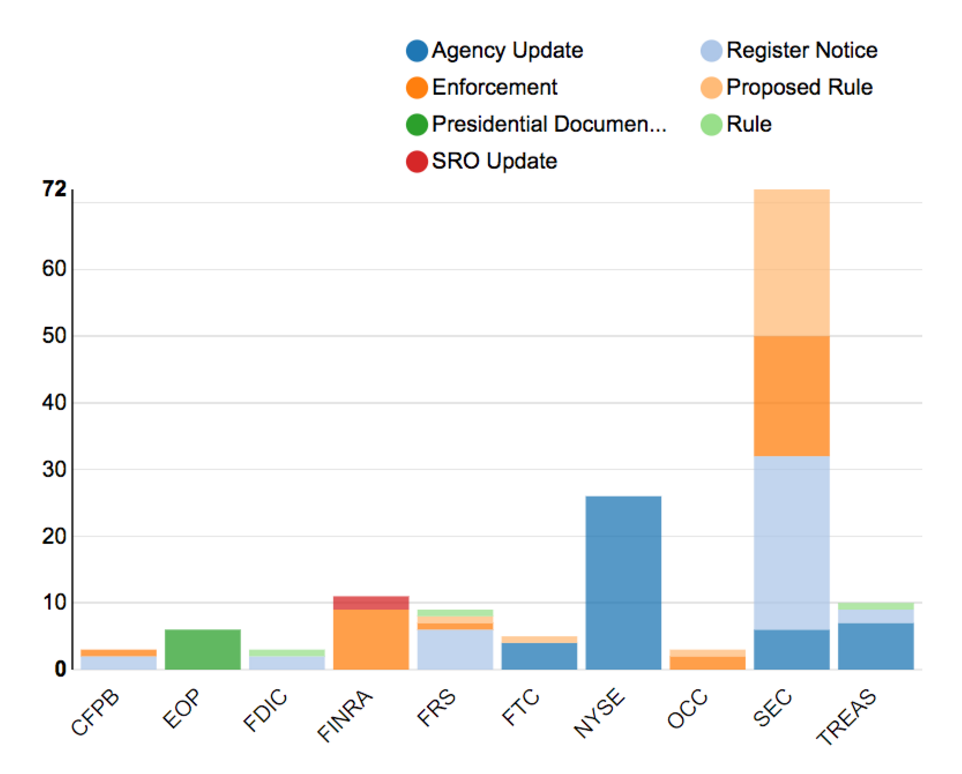Select the light blue Register Notice segment of TREAS
Viewport: 962px width, 774px height.
click(x=875, y=616)
